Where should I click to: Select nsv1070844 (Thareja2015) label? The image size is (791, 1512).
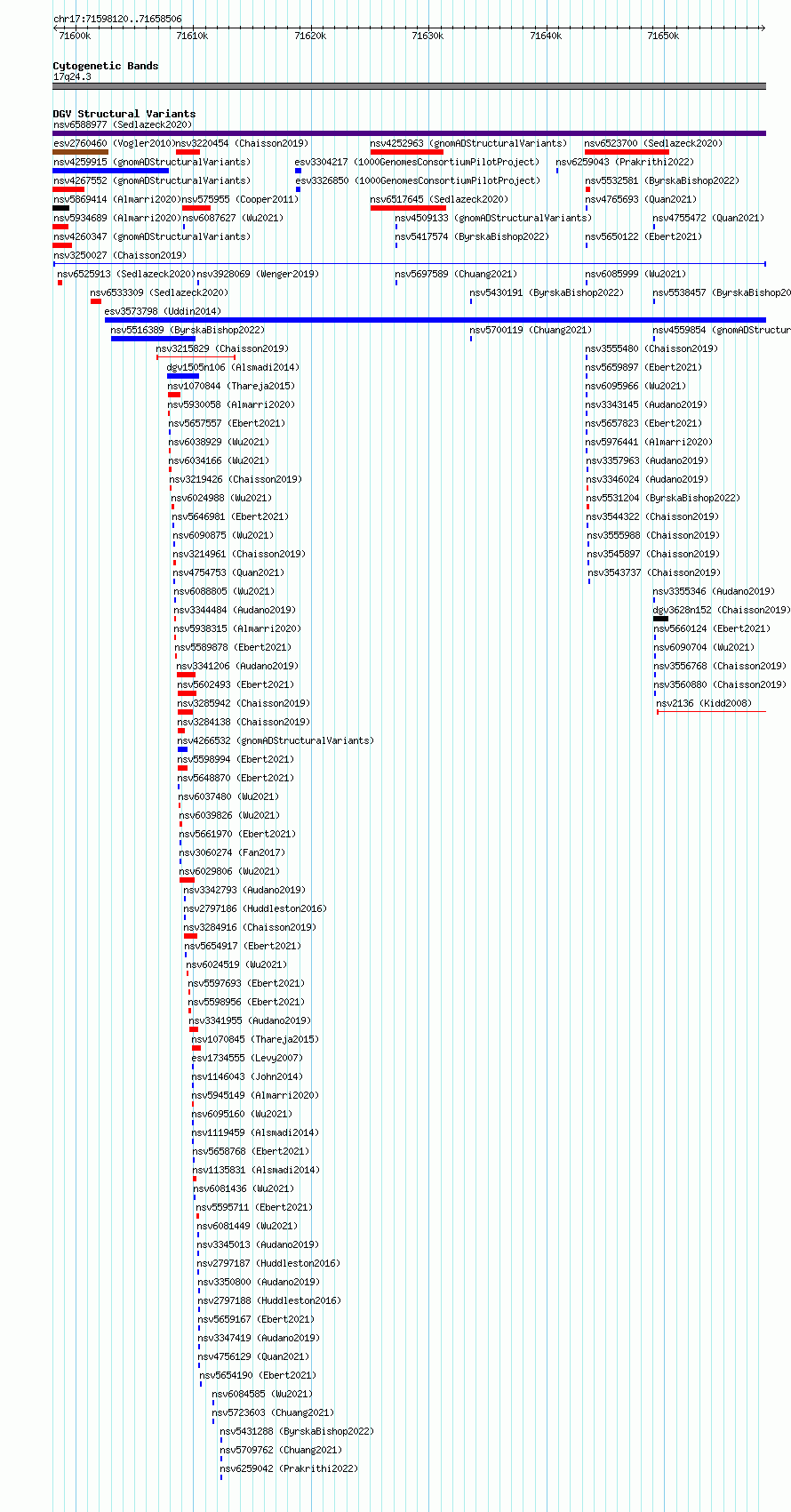point(231,387)
